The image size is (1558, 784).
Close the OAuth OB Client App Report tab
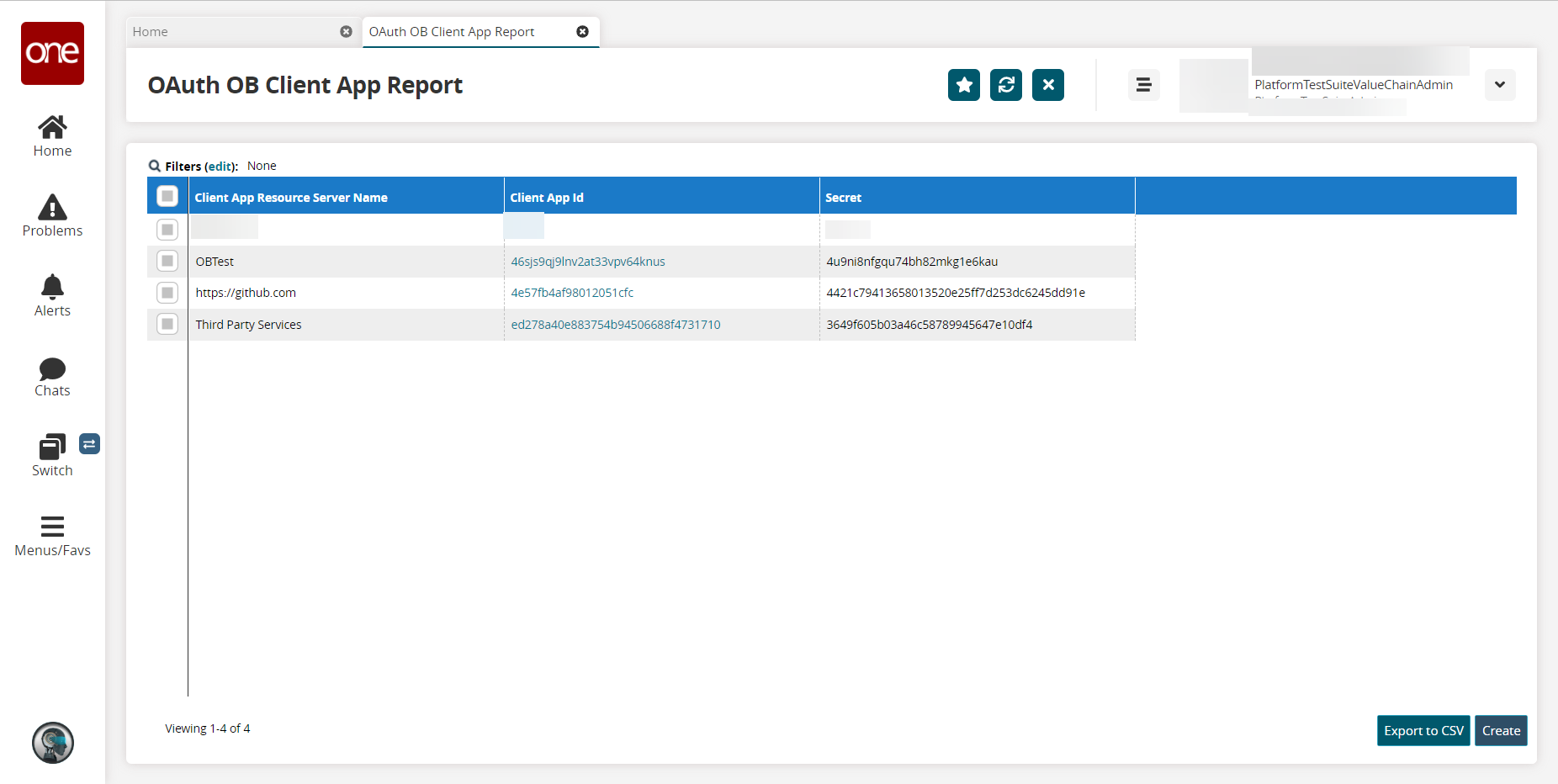click(x=582, y=31)
